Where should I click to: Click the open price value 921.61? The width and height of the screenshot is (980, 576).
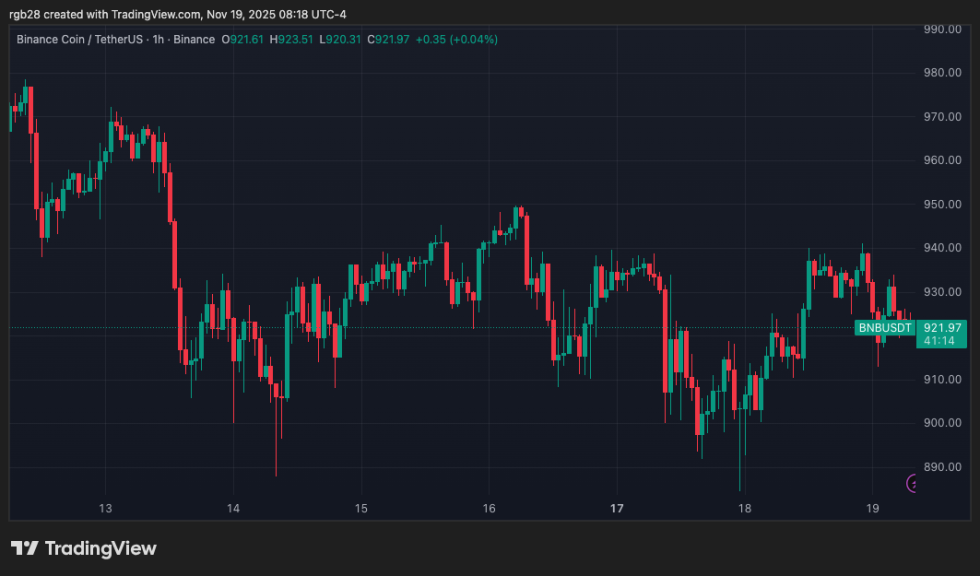(x=246, y=39)
